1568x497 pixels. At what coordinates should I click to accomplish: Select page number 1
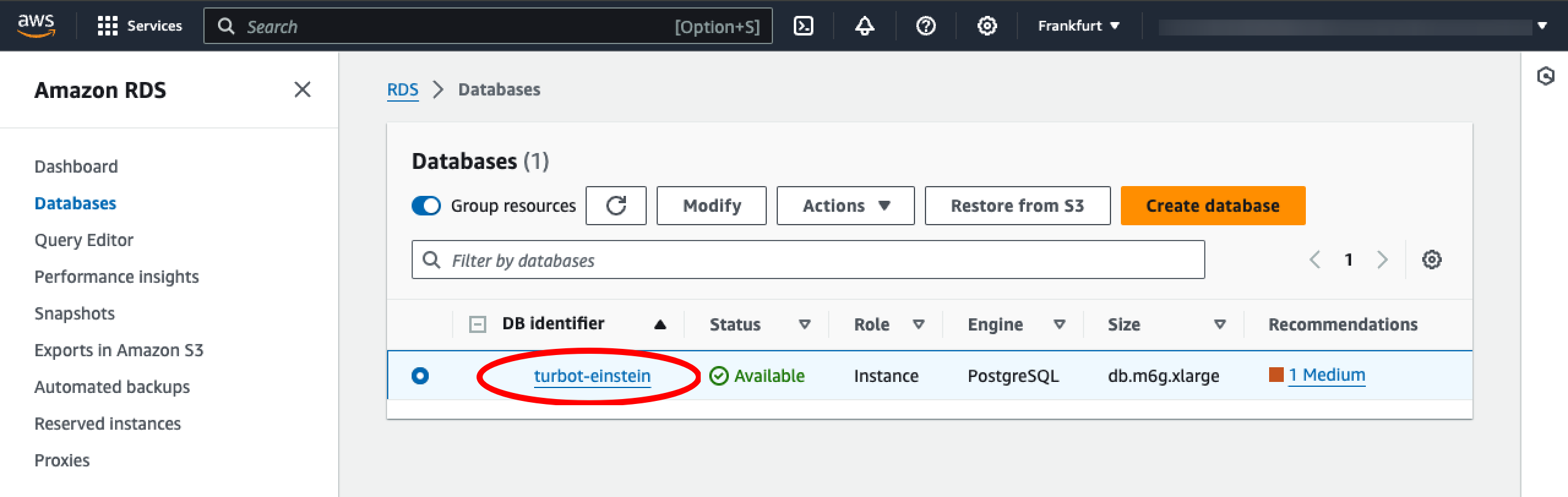click(1348, 260)
